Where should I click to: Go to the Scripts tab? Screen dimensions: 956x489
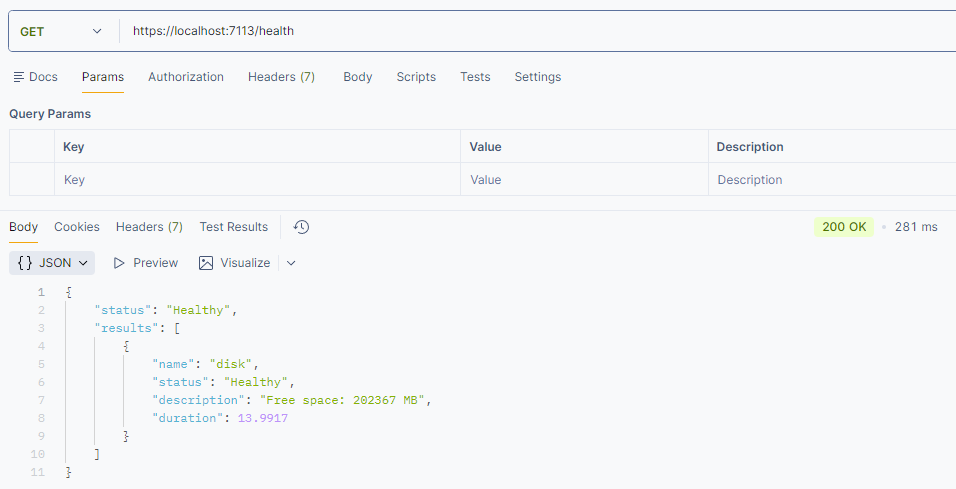416,77
